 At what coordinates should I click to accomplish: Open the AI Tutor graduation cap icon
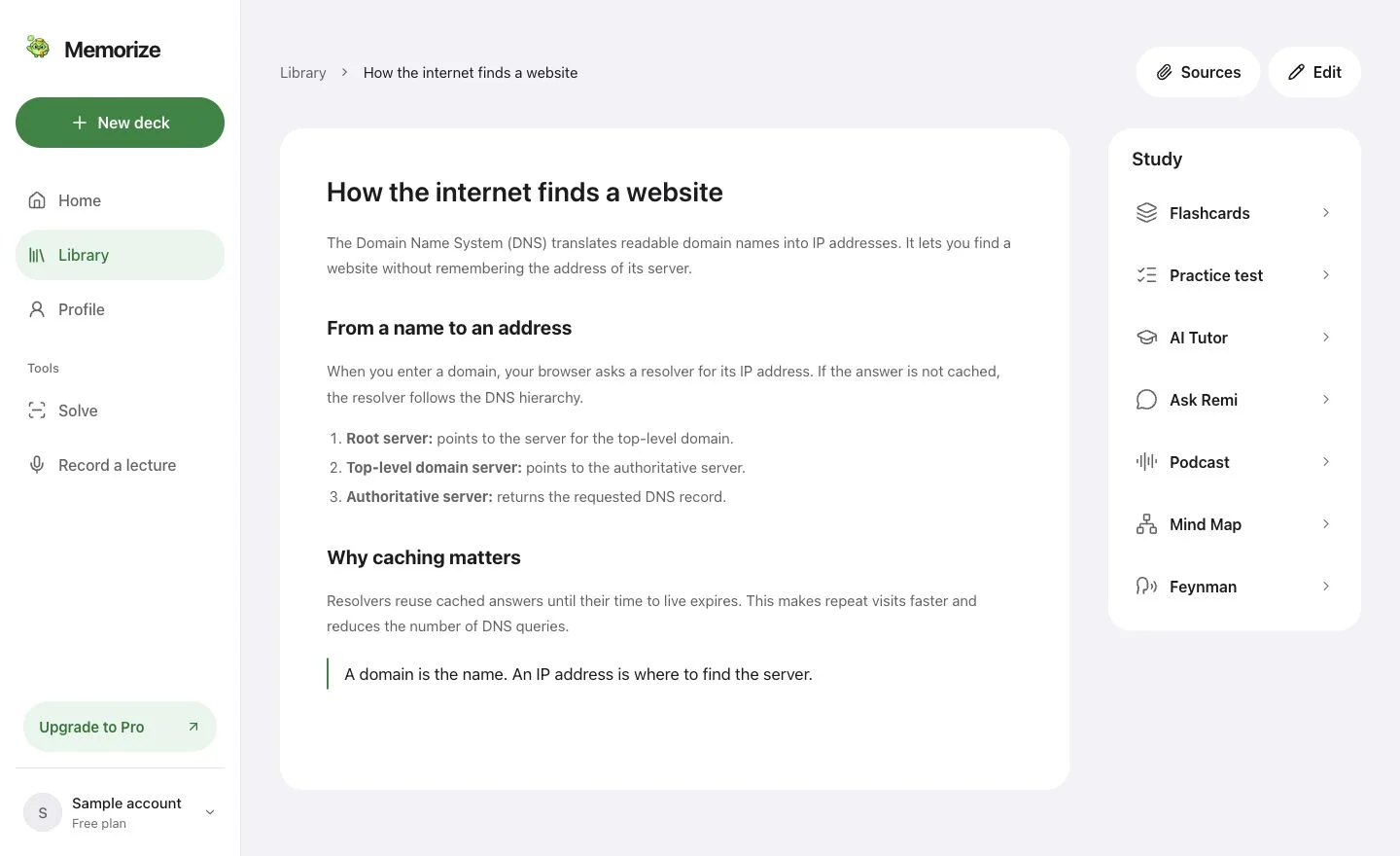[1146, 338]
